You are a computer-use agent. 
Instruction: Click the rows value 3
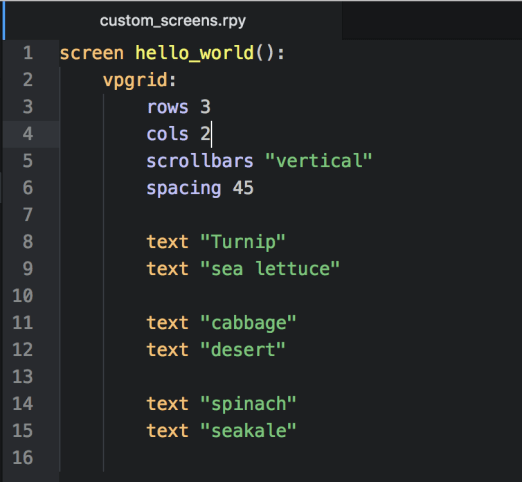205,107
